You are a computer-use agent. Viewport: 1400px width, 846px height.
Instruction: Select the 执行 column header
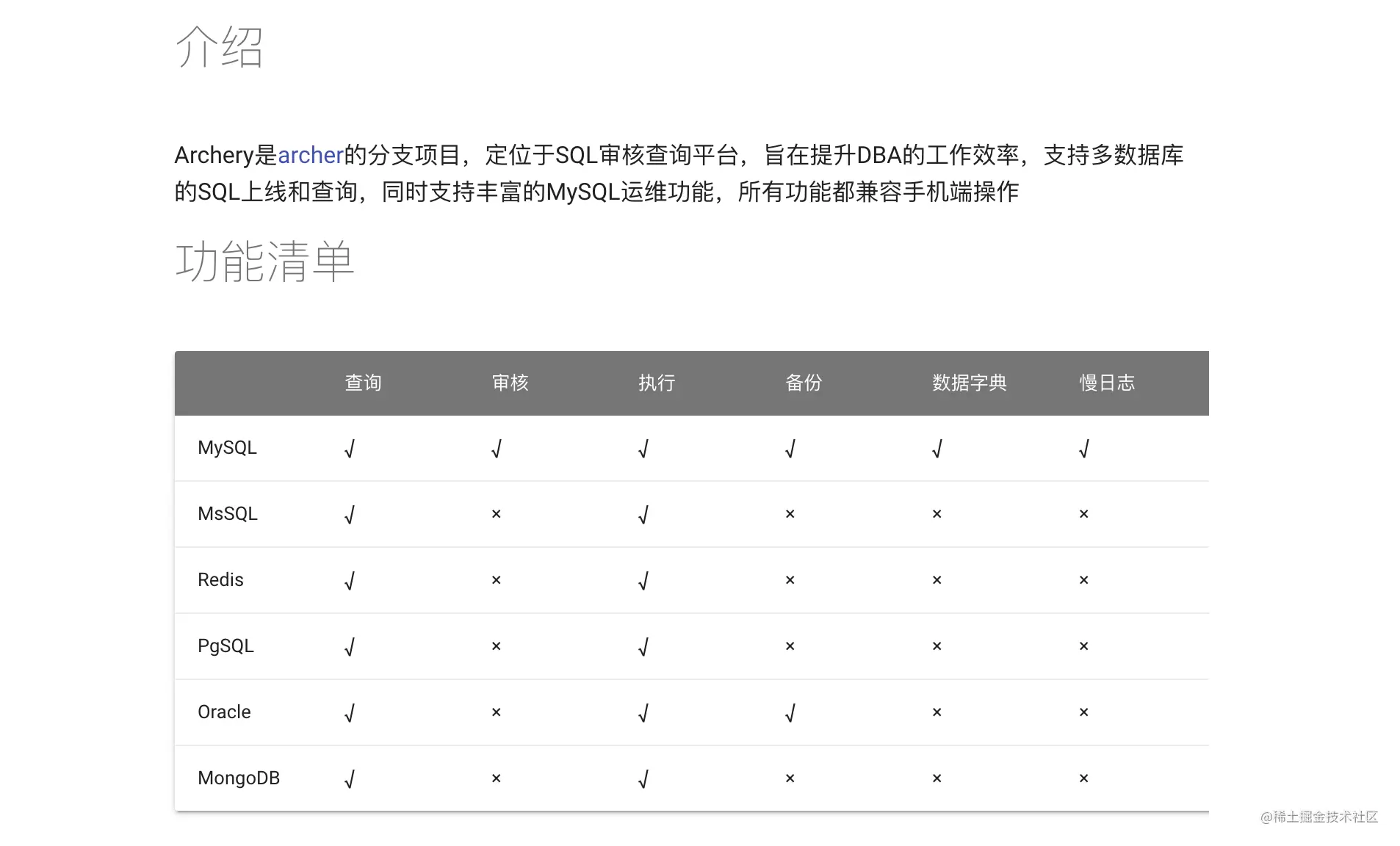[657, 383]
